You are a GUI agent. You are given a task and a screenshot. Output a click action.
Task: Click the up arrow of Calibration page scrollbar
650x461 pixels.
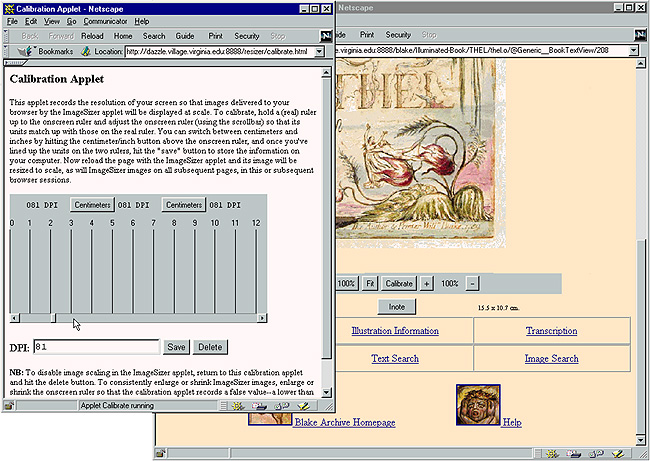point(326,73)
